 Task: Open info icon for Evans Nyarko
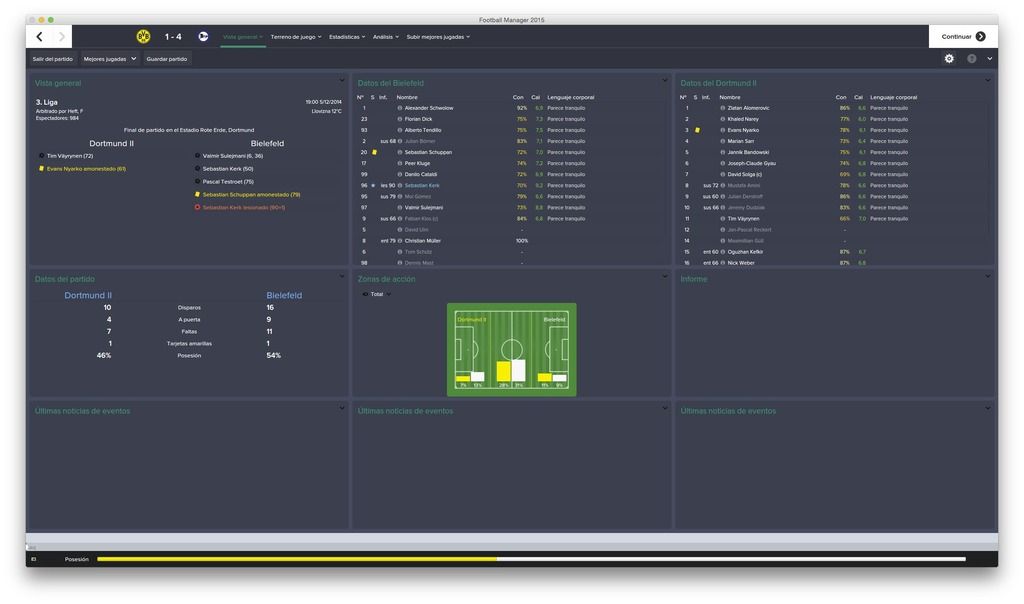[x=723, y=131]
